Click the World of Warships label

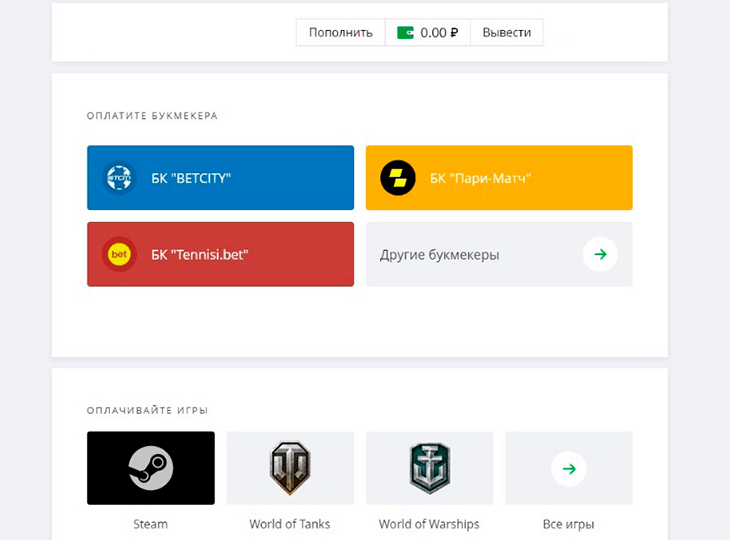(x=429, y=524)
